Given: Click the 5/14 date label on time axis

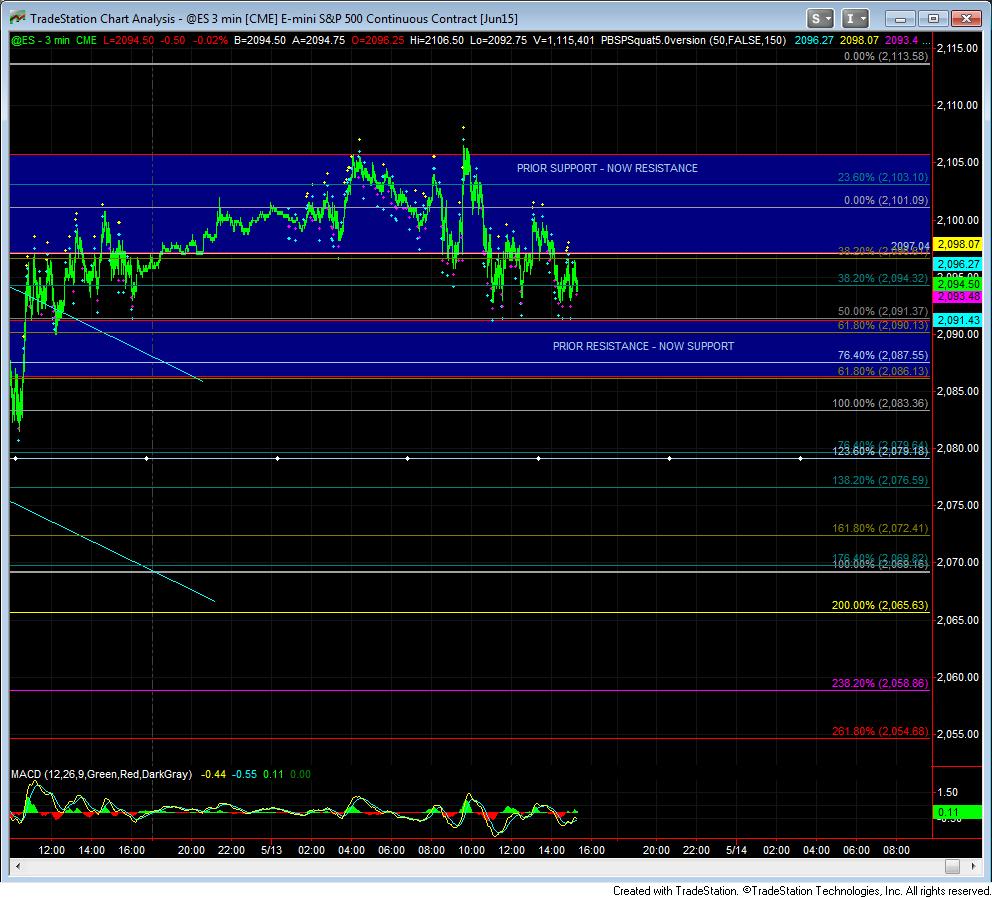Looking at the screenshot, I should pyautogui.click(x=736, y=850).
